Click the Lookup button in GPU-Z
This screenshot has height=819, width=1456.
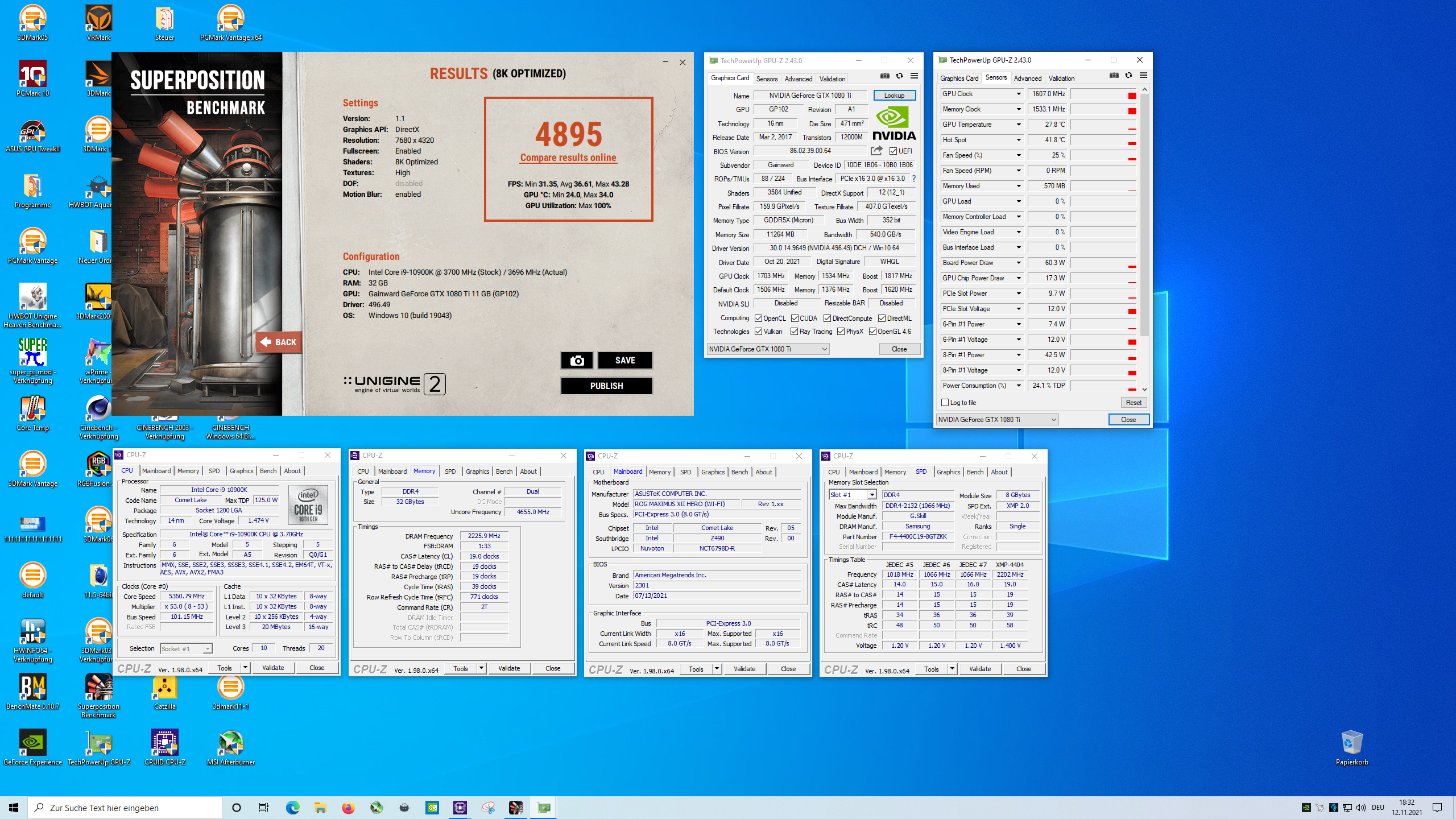895,96
